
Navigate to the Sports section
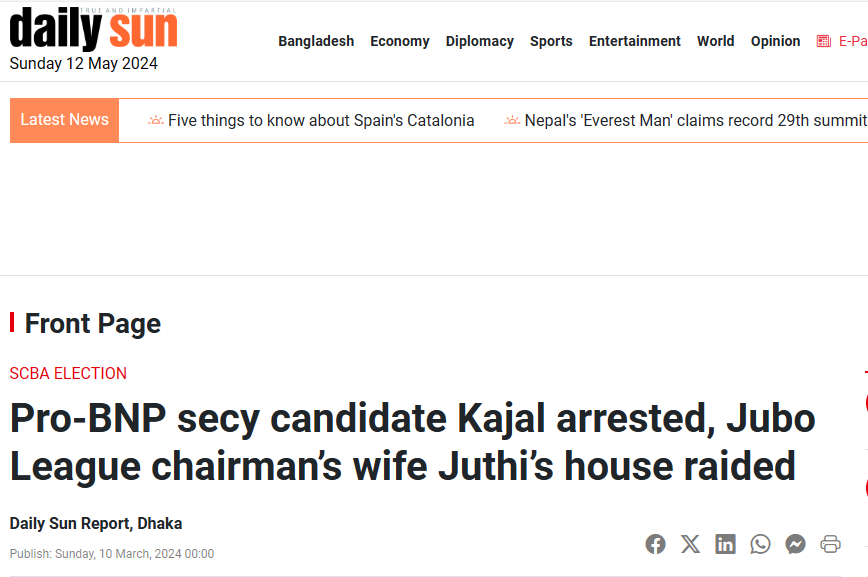pyautogui.click(x=551, y=41)
